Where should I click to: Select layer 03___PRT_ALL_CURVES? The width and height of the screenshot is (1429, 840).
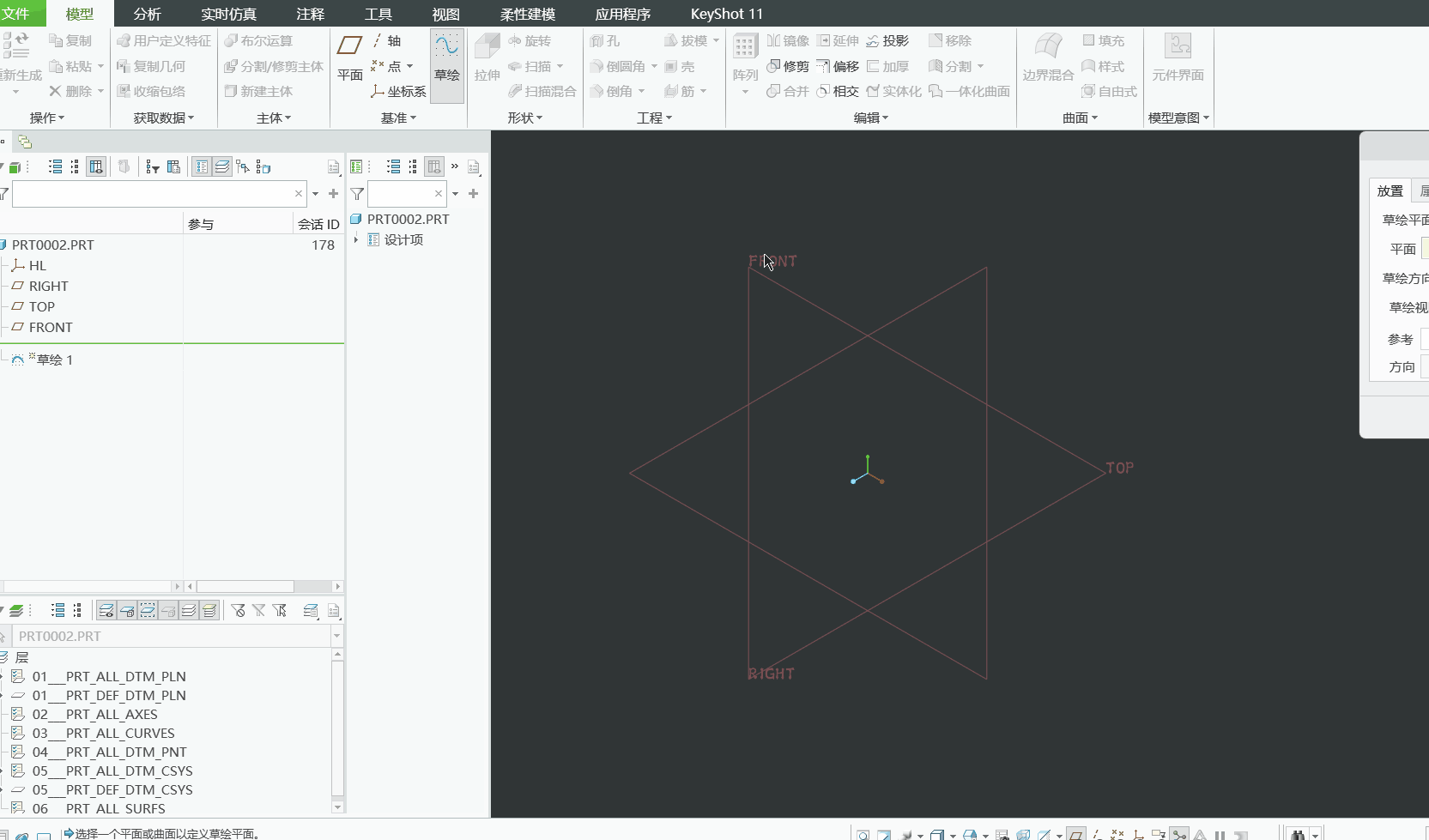tap(103, 733)
